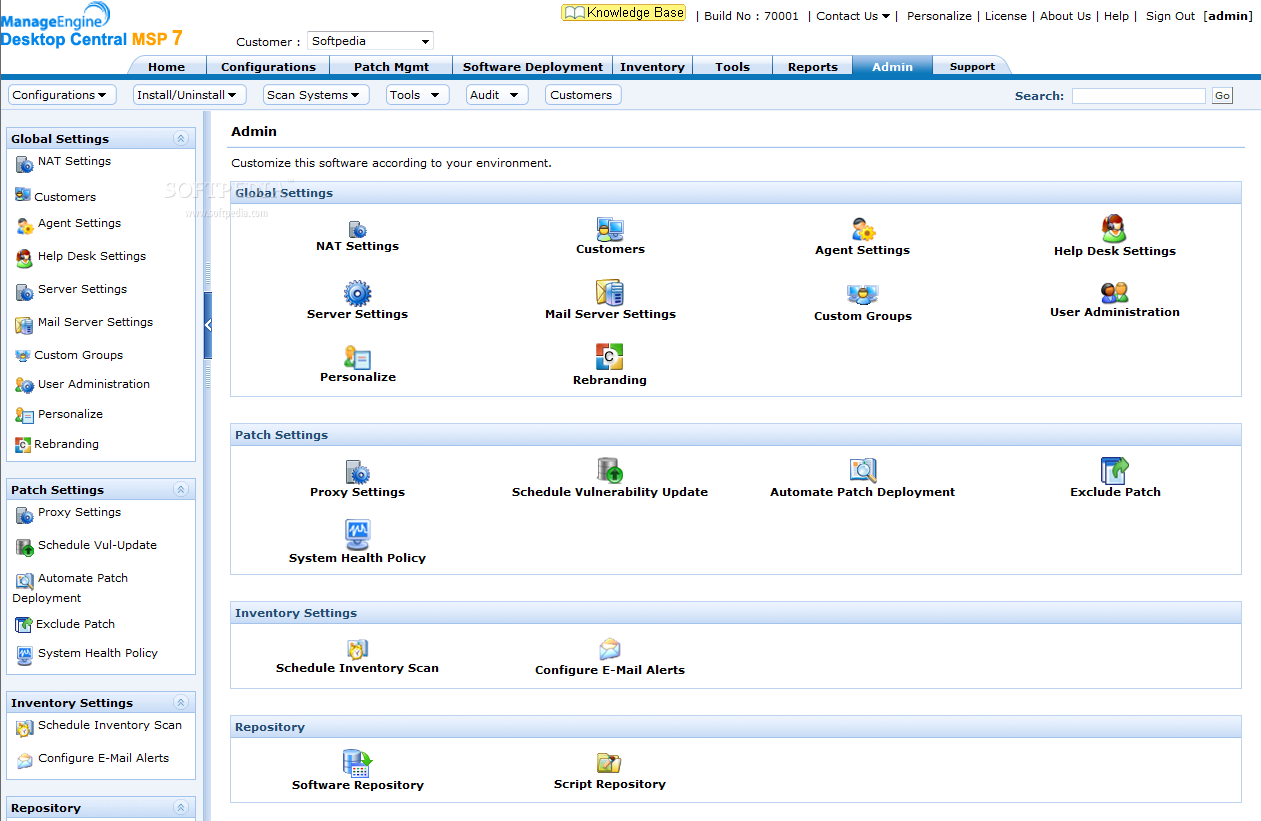Open Software Repository icon

(357, 764)
